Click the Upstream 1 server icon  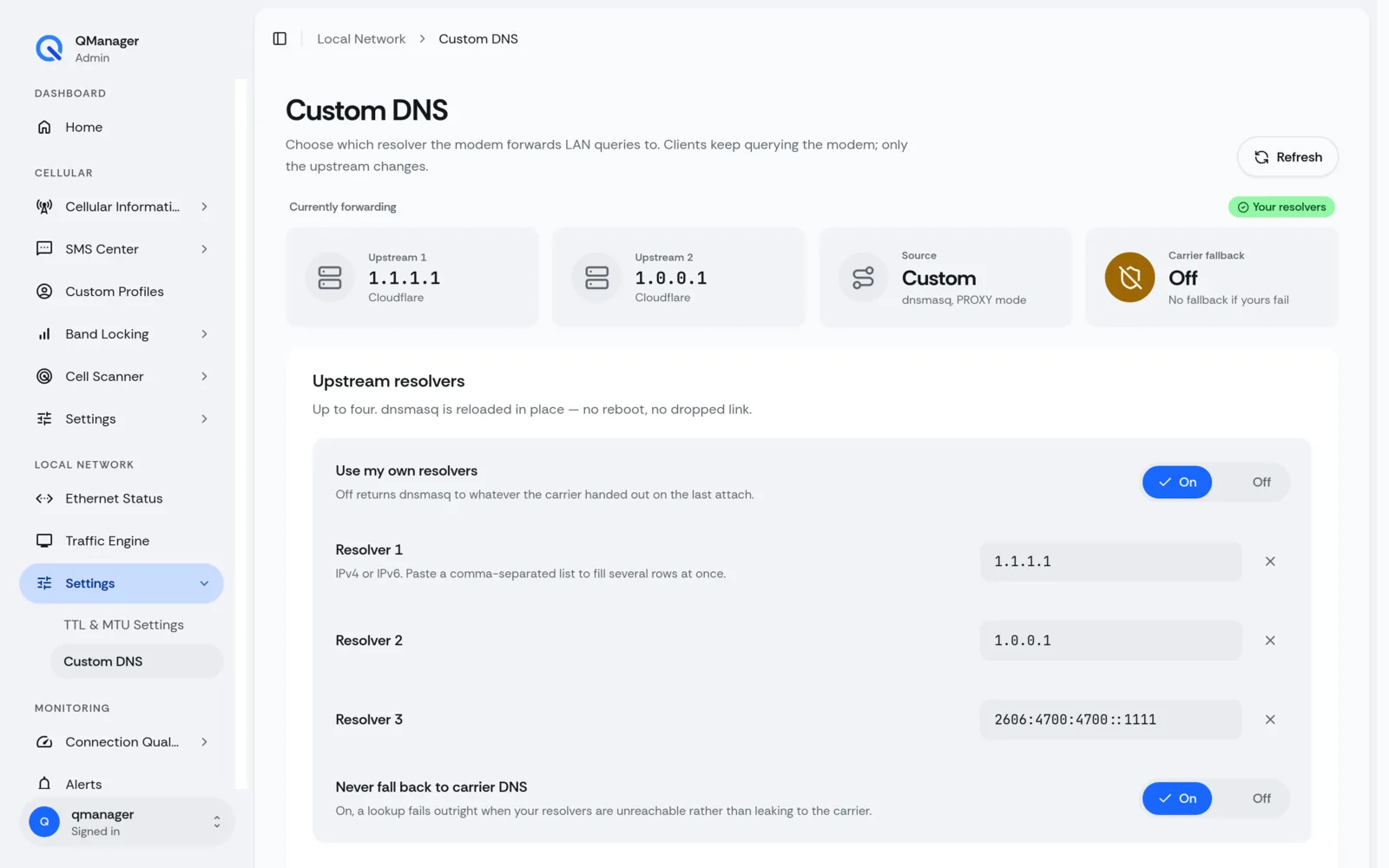(330, 278)
